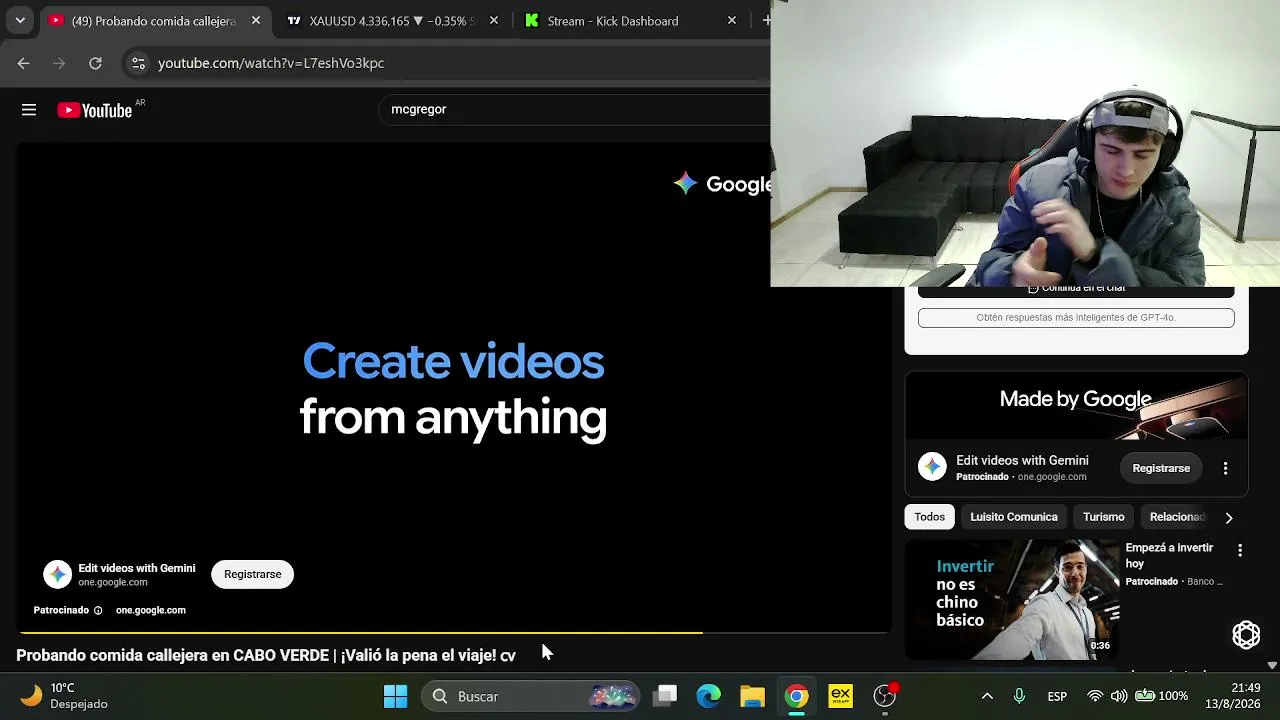The width and height of the screenshot is (1280, 720).
Task: Go back with the browser back arrow
Action: [23, 63]
